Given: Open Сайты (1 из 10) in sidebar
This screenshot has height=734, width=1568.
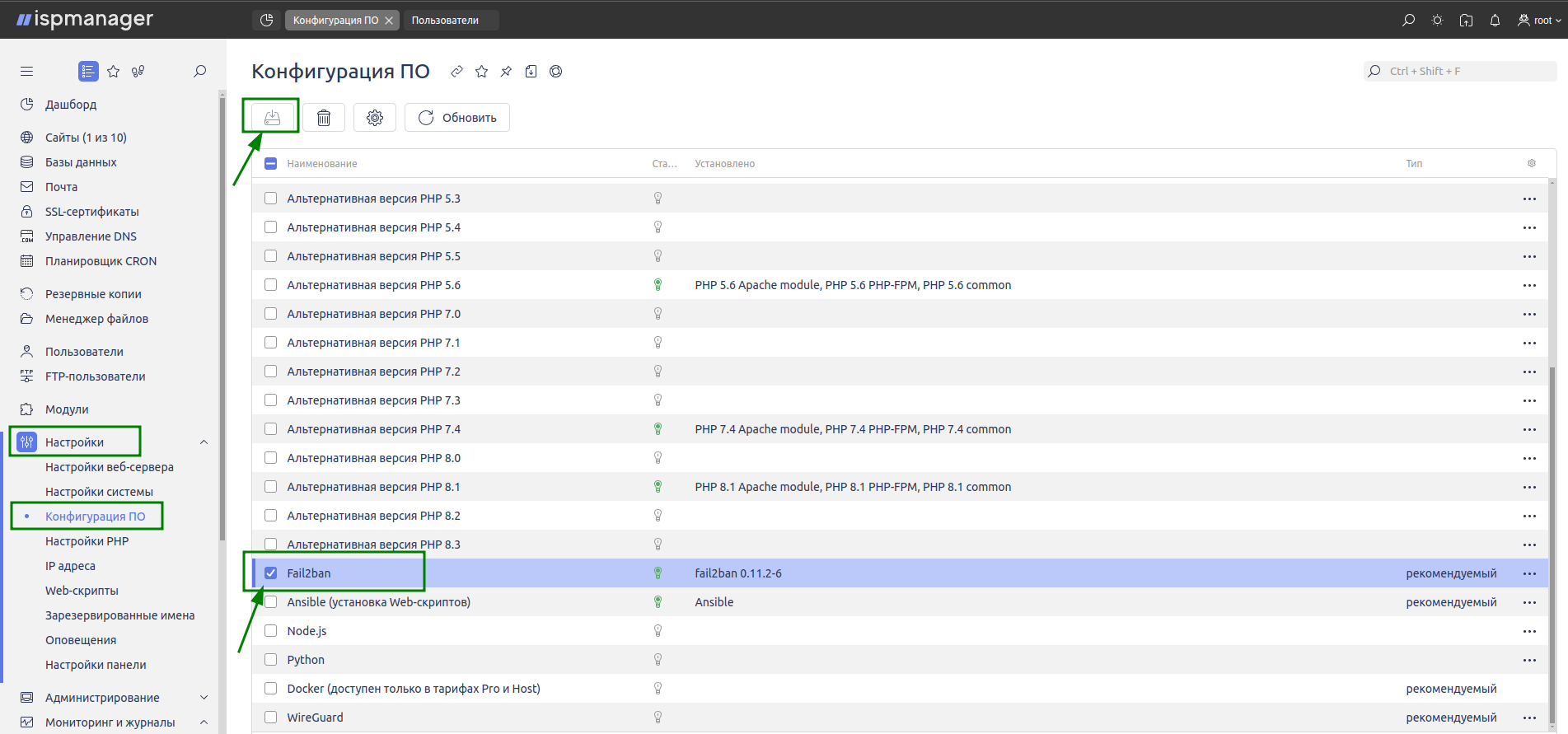Looking at the screenshot, I should pyautogui.click(x=86, y=138).
